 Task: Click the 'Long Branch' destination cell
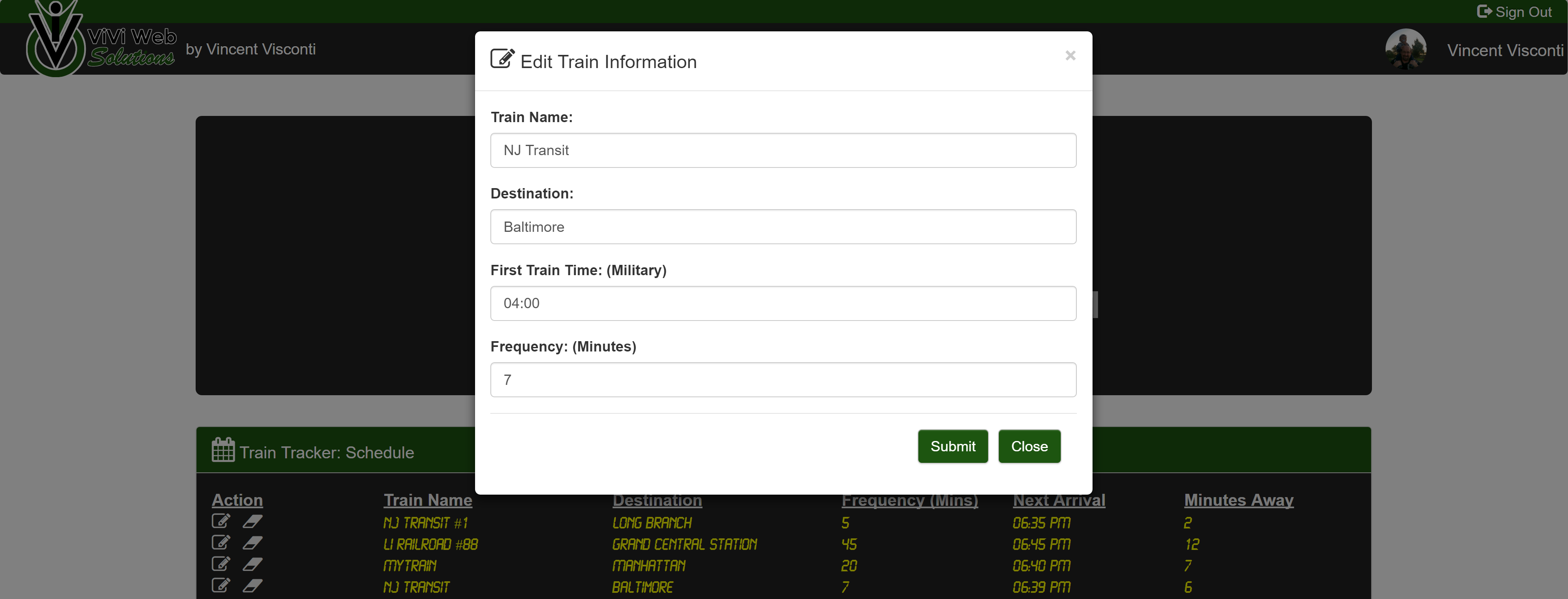[652, 523]
